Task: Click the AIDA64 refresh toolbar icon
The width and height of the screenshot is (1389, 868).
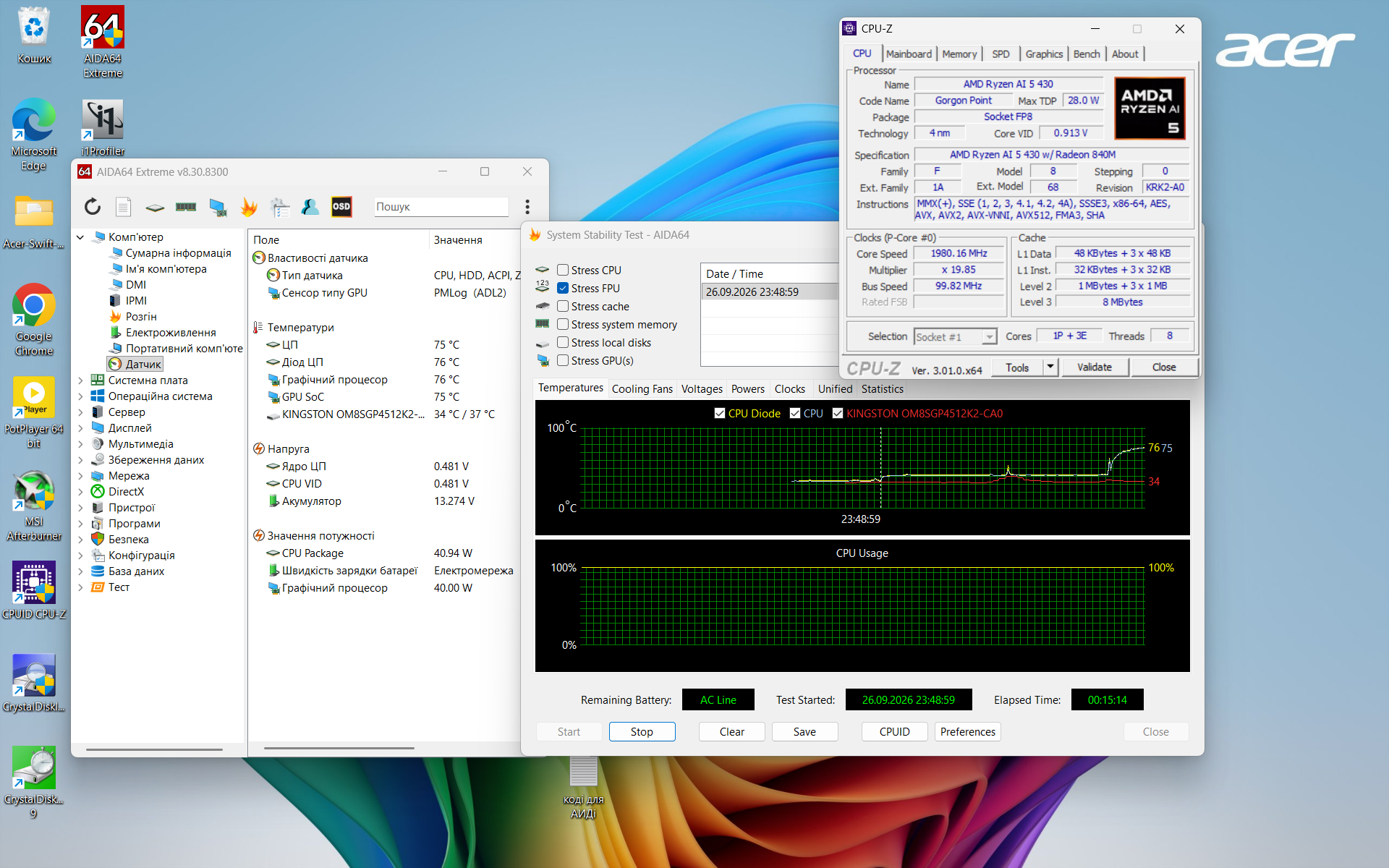Action: tap(93, 207)
